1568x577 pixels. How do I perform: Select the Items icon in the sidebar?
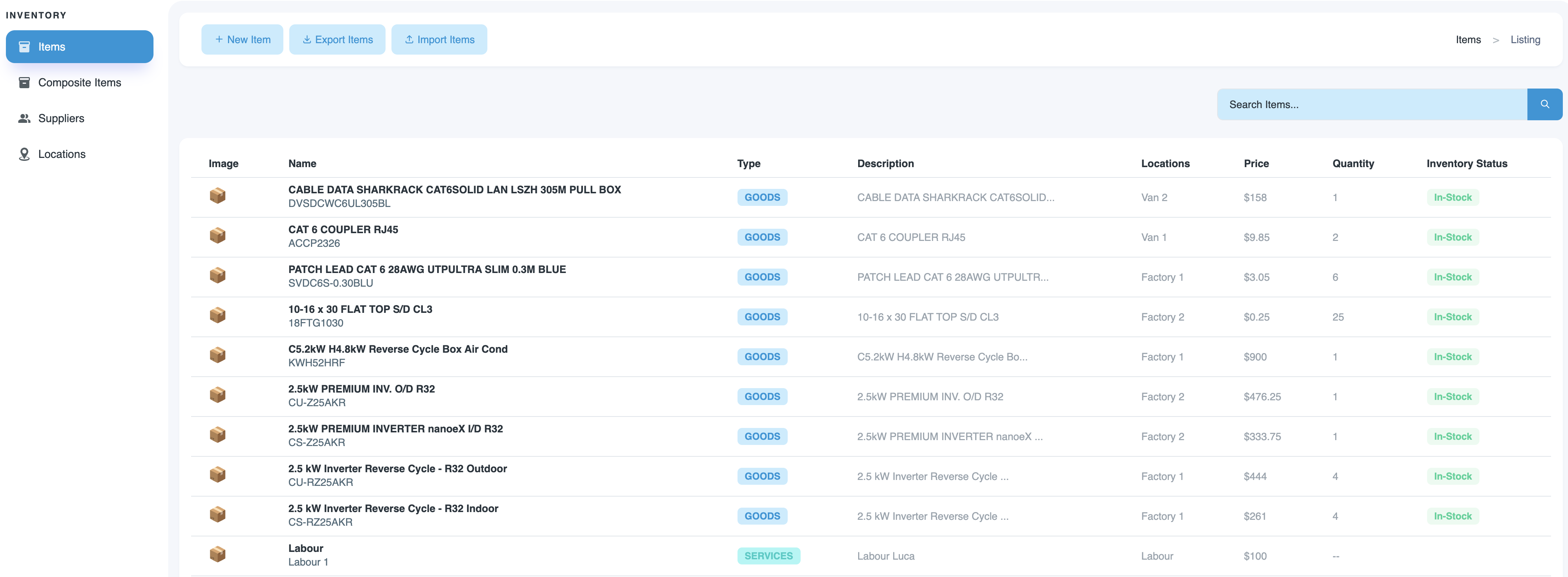click(x=24, y=46)
